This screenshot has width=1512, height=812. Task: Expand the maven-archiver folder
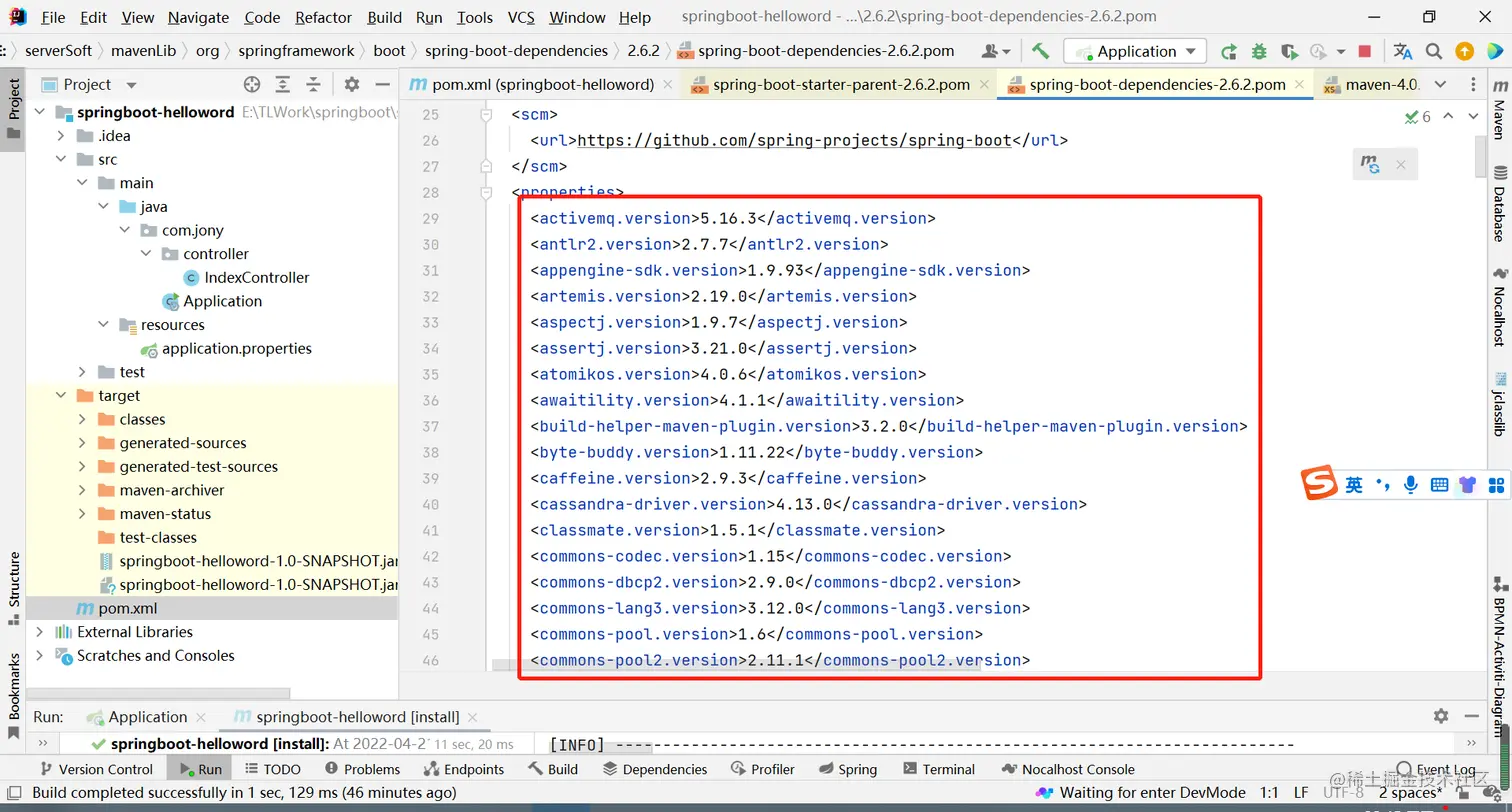(82, 490)
